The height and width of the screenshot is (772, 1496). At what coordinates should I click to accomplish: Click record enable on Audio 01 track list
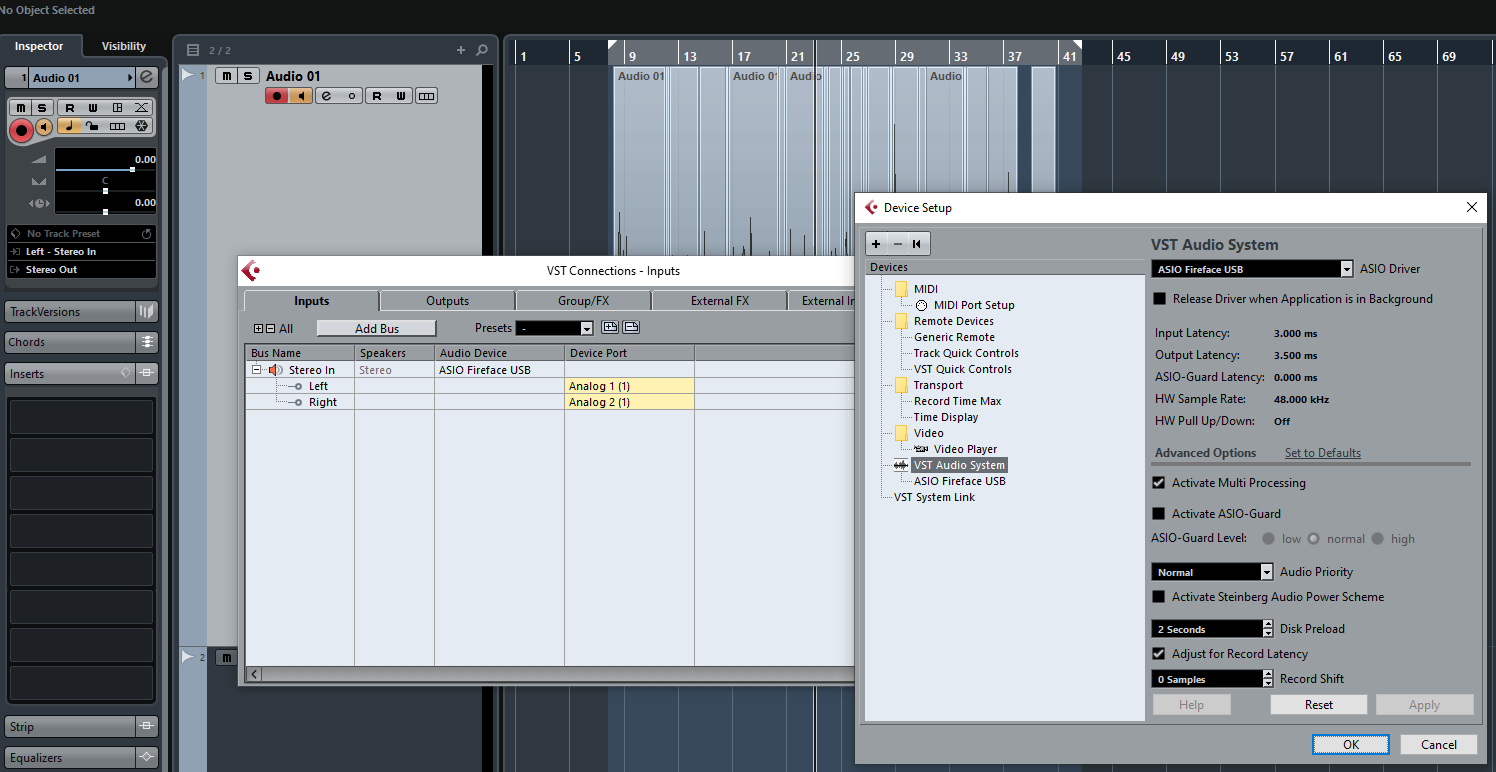tap(277, 96)
